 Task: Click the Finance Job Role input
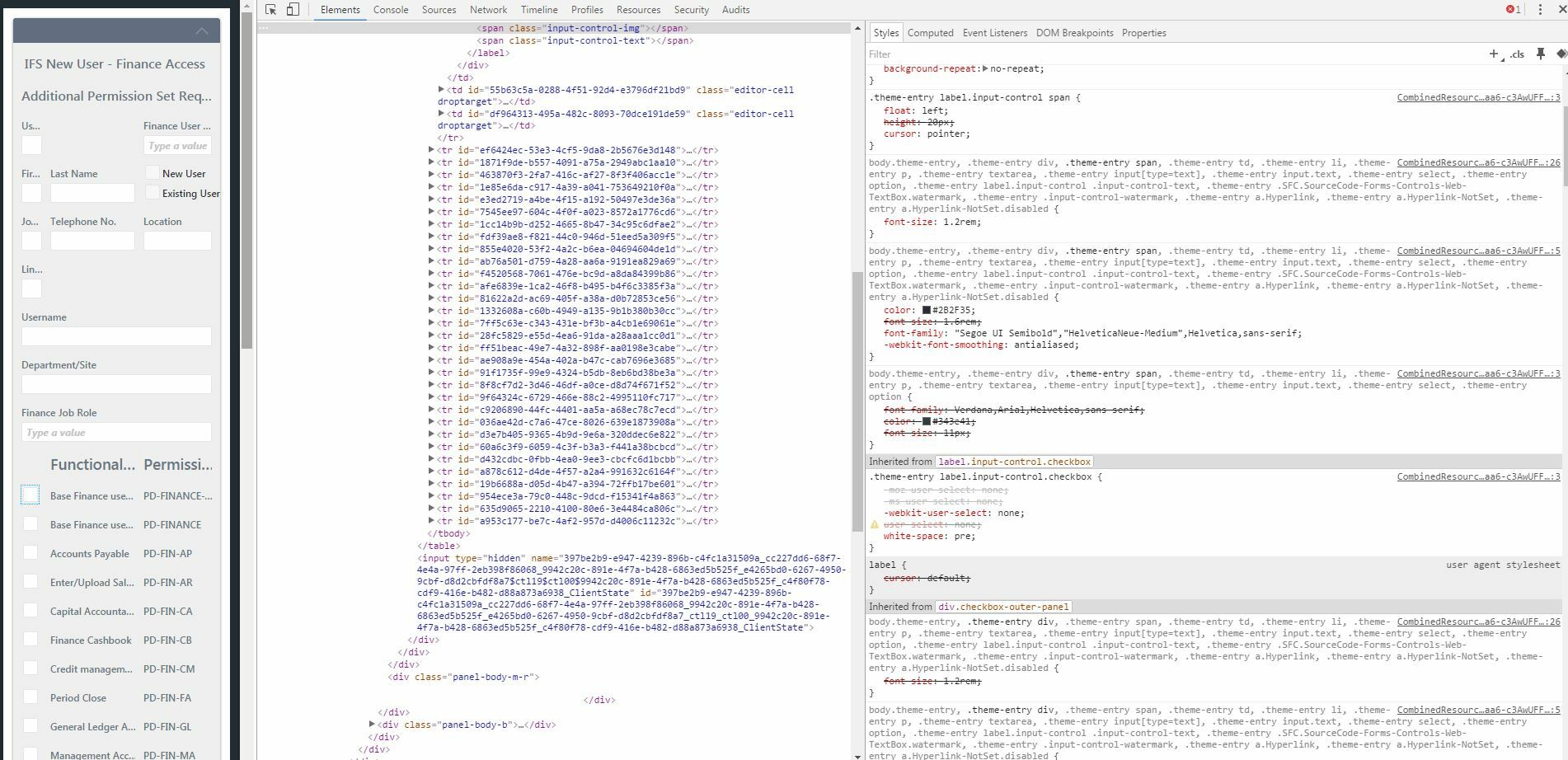coord(116,432)
